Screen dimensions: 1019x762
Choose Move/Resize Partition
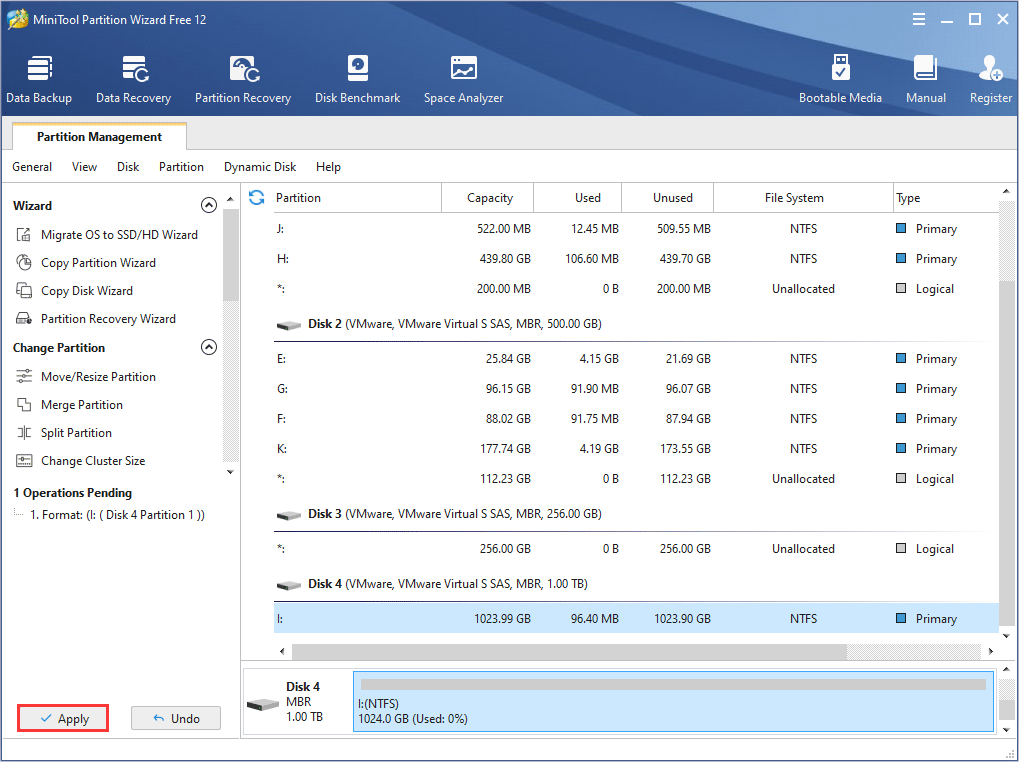tap(85, 377)
